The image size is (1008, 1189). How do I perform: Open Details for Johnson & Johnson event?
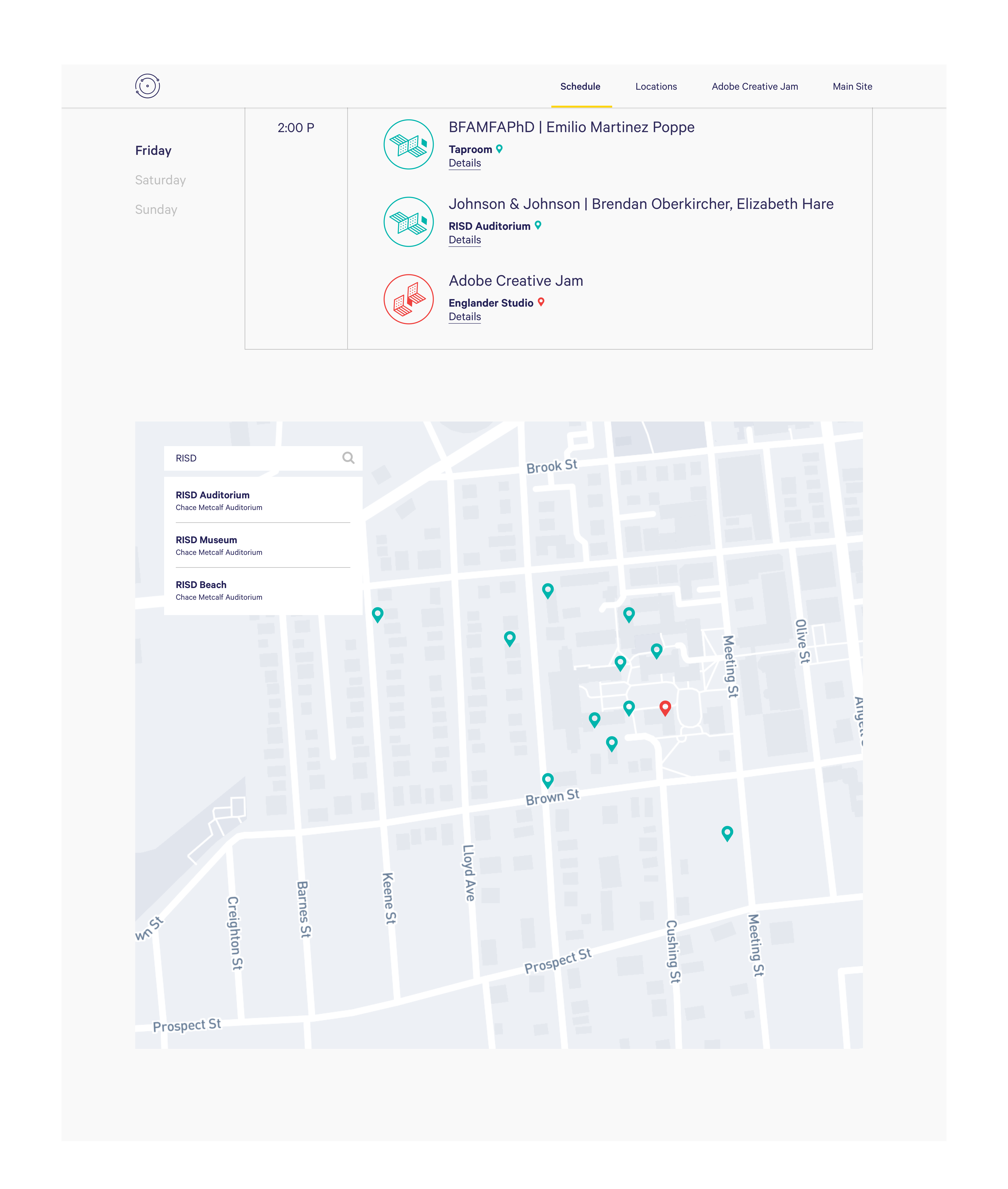tap(465, 240)
